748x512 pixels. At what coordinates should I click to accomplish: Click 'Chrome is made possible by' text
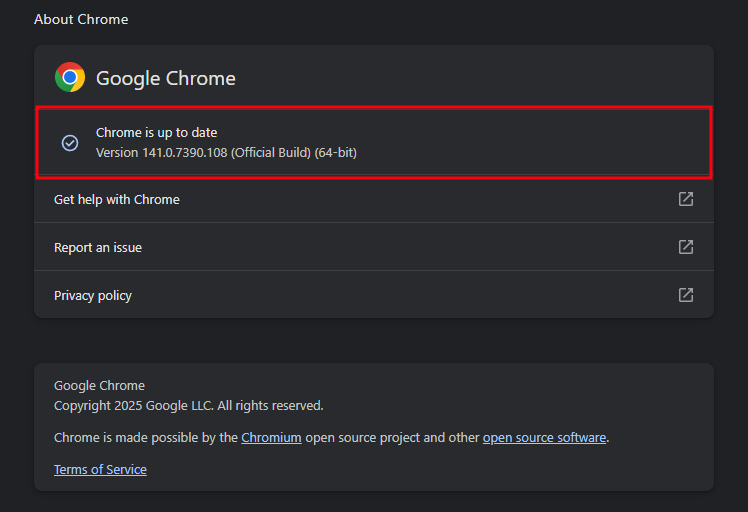pyautogui.click(x=145, y=438)
